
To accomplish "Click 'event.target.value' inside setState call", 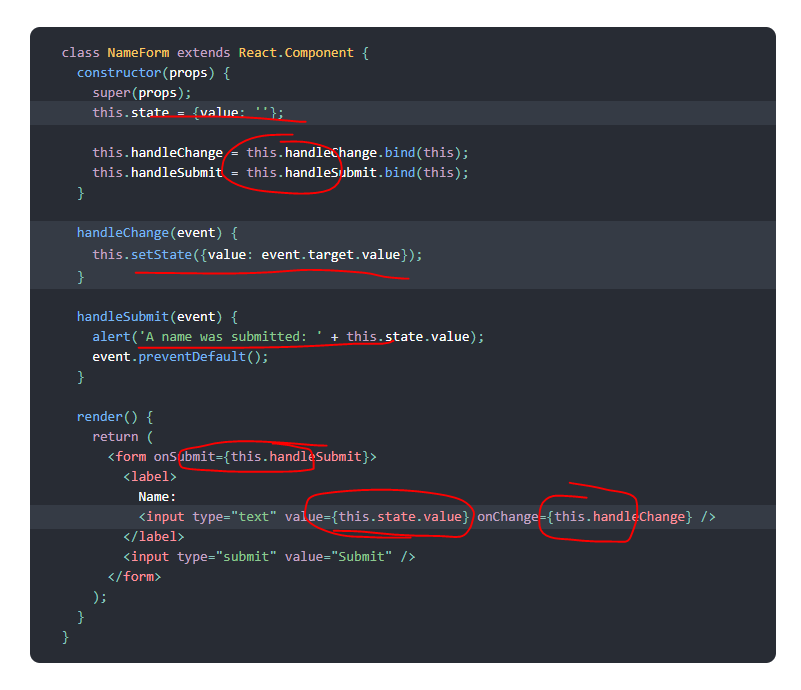I will pyautogui.click(x=331, y=255).
